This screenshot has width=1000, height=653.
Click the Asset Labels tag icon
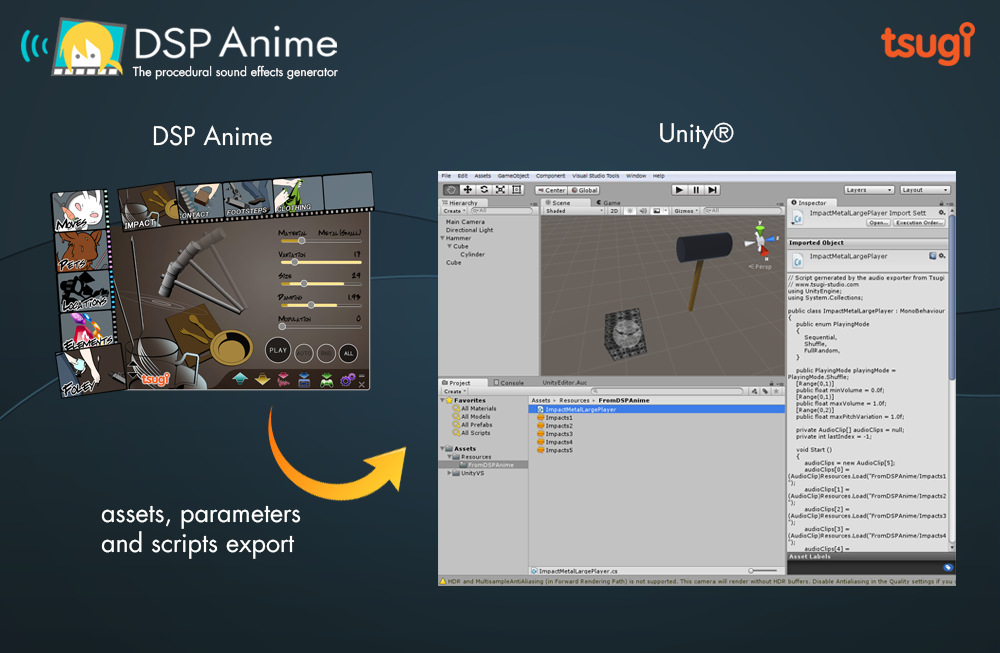tap(948, 568)
